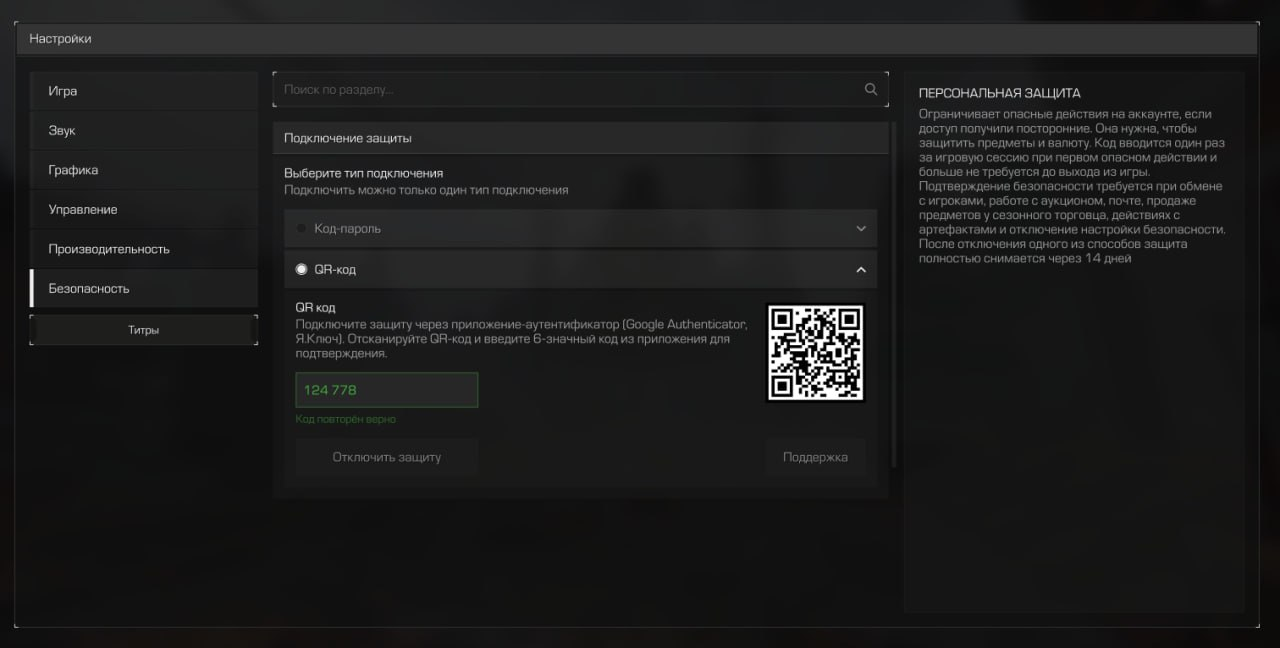Open Поддержка support button

[815, 457]
